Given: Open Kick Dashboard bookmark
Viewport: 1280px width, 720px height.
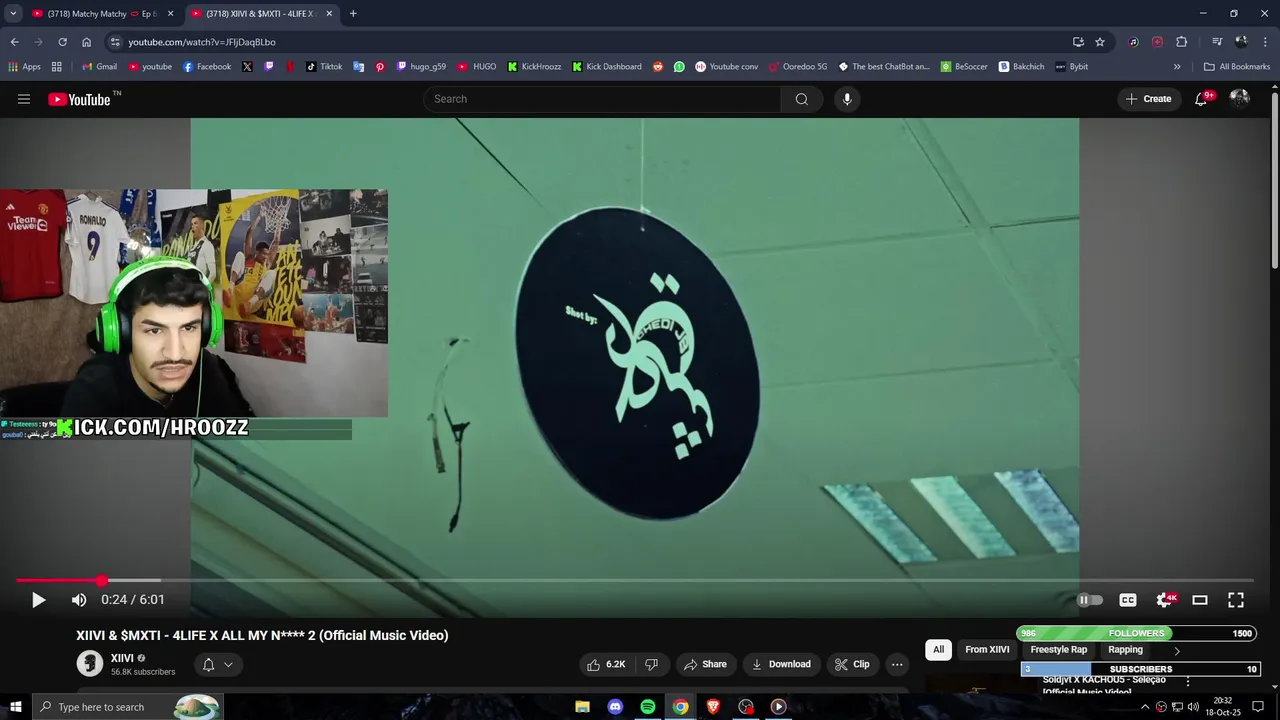Looking at the screenshot, I should click(x=607, y=67).
